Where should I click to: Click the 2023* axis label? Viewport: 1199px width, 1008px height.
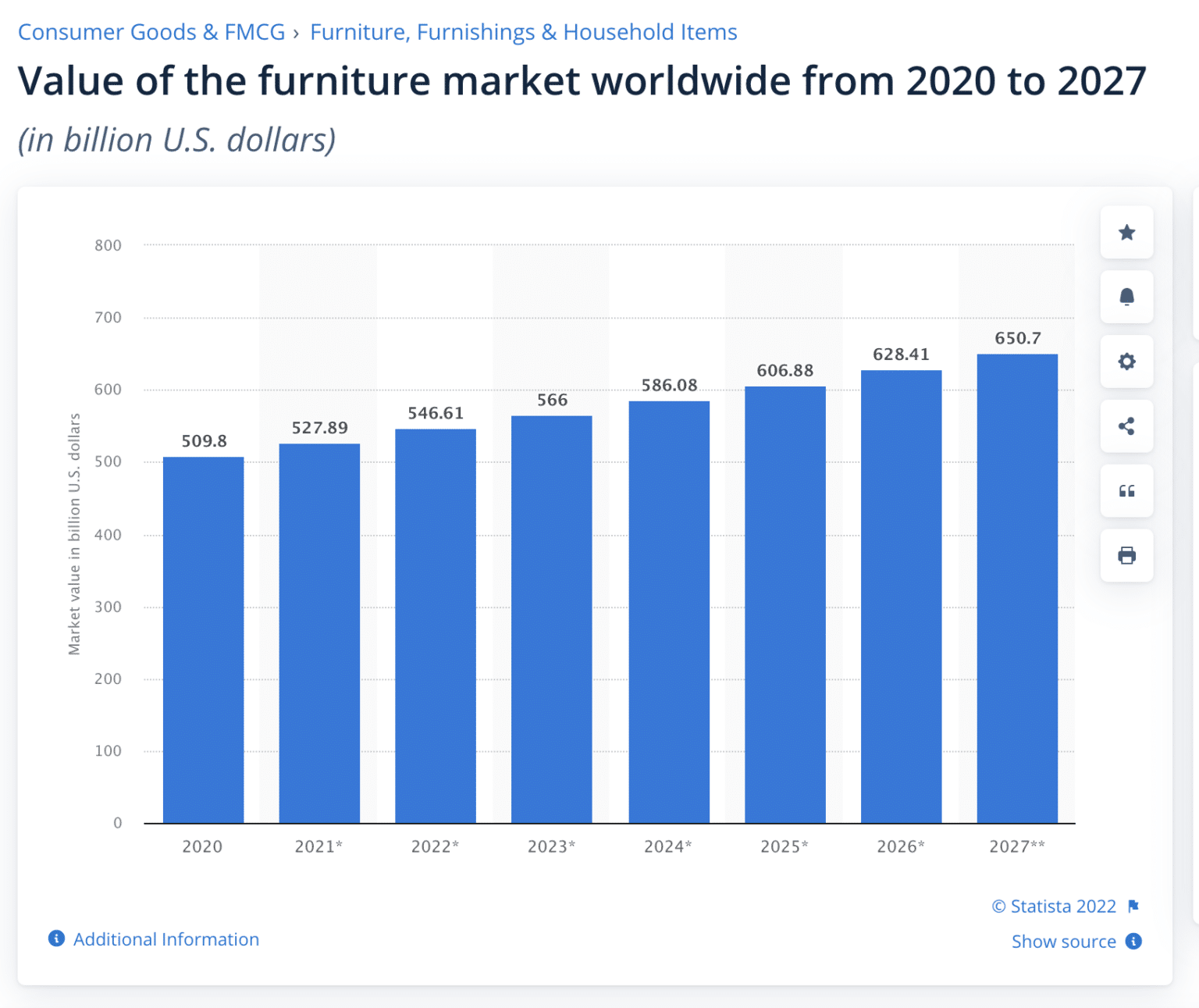[x=551, y=846]
